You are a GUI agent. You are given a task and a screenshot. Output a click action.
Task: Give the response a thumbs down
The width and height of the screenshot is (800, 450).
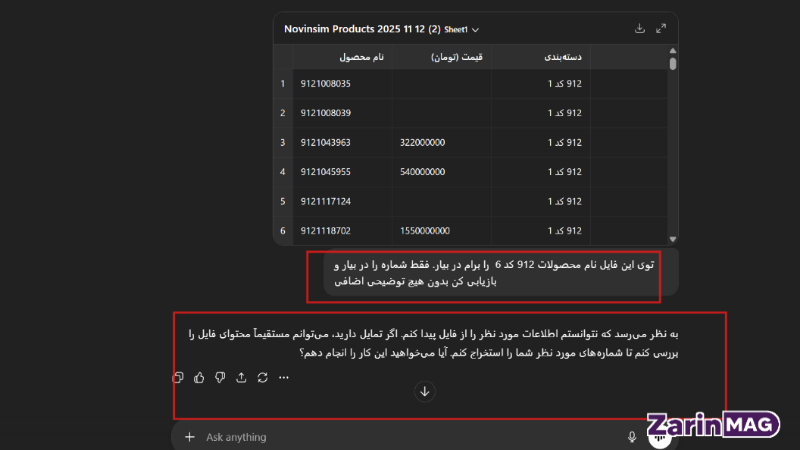pyautogui.click(x=220, y=378)
